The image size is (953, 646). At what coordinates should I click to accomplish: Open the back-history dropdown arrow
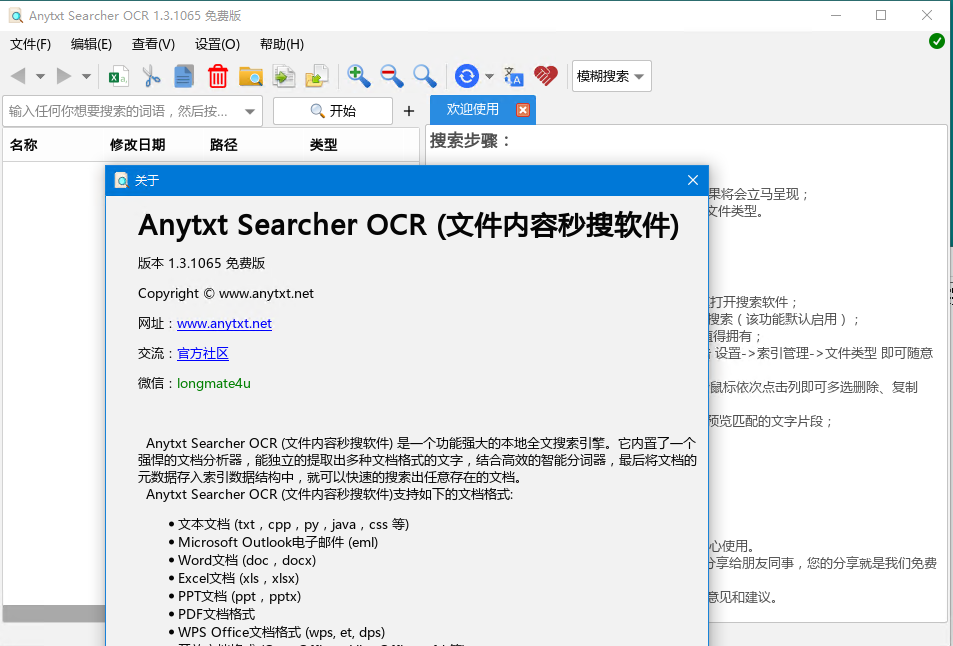40,77
